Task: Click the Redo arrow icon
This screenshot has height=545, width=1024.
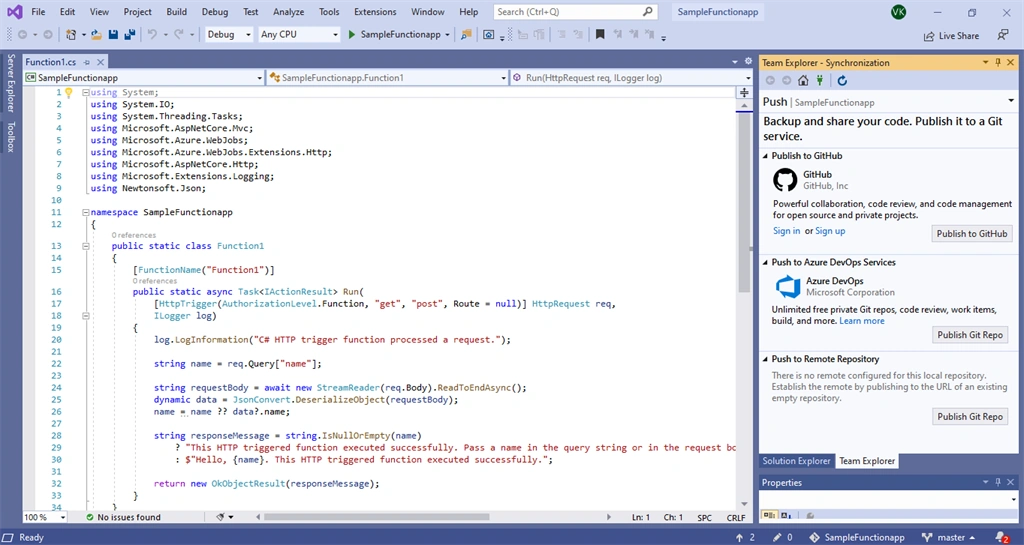Action: pyautogui.click(x=178, y=35)
